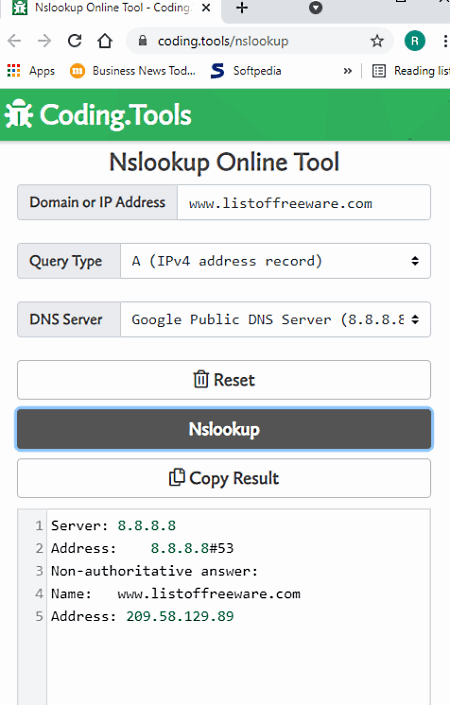Open a new tab with the plus button
This screenshot has height=705, width=450.
pos(242,8)
